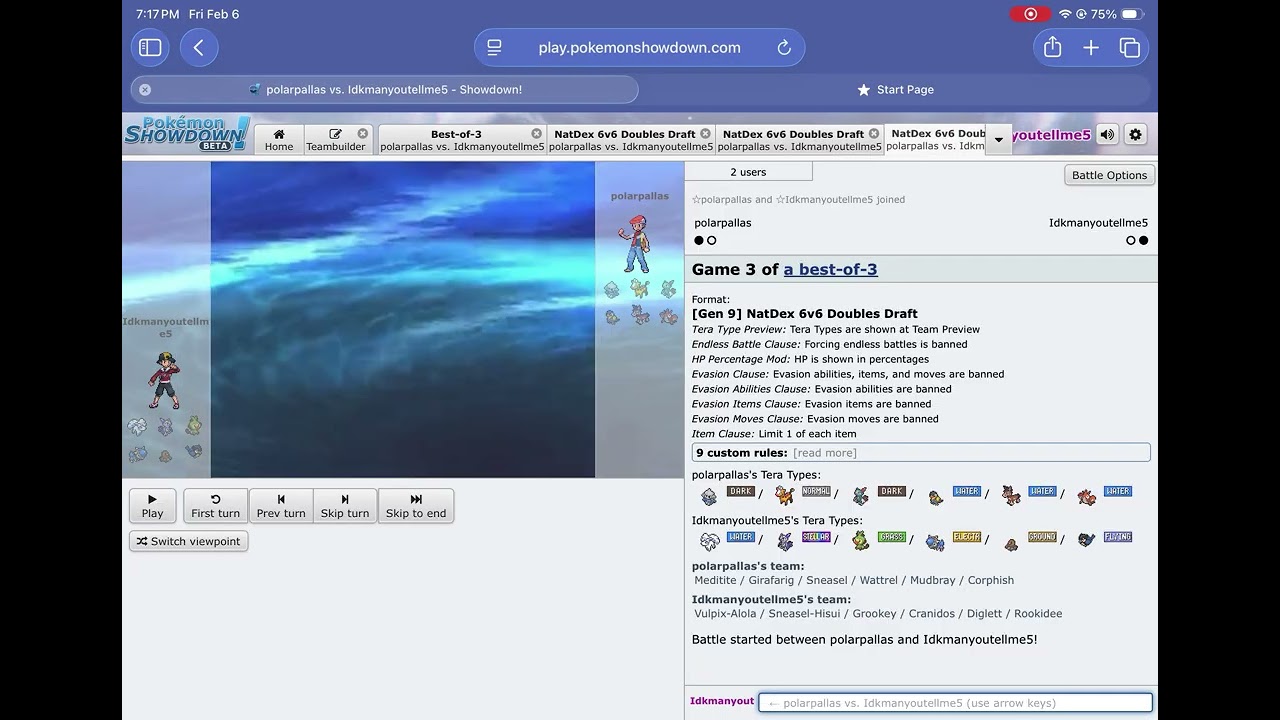Open the tab overview icon
The image size is (1280, 720).
tap(1130, 48)
